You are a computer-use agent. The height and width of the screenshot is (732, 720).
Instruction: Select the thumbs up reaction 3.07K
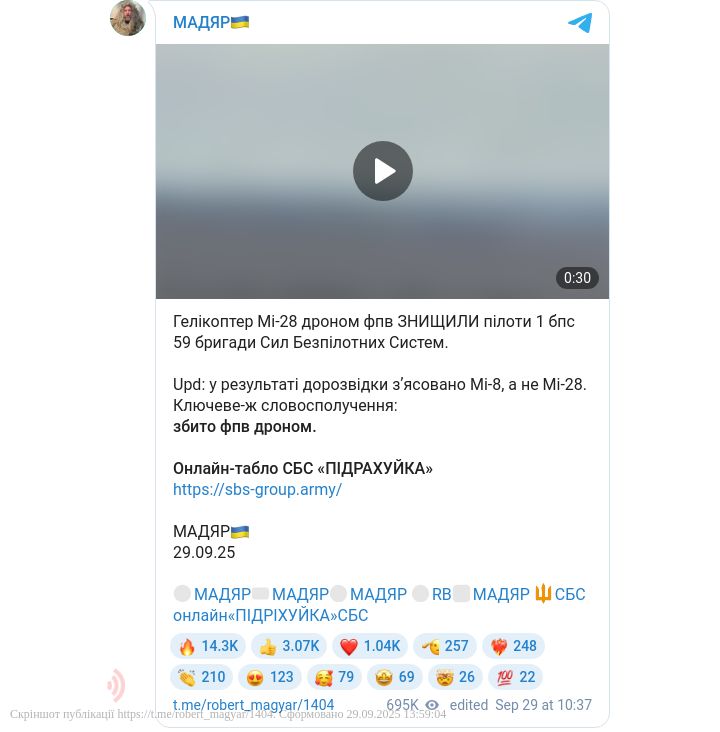tap(289, 646)
